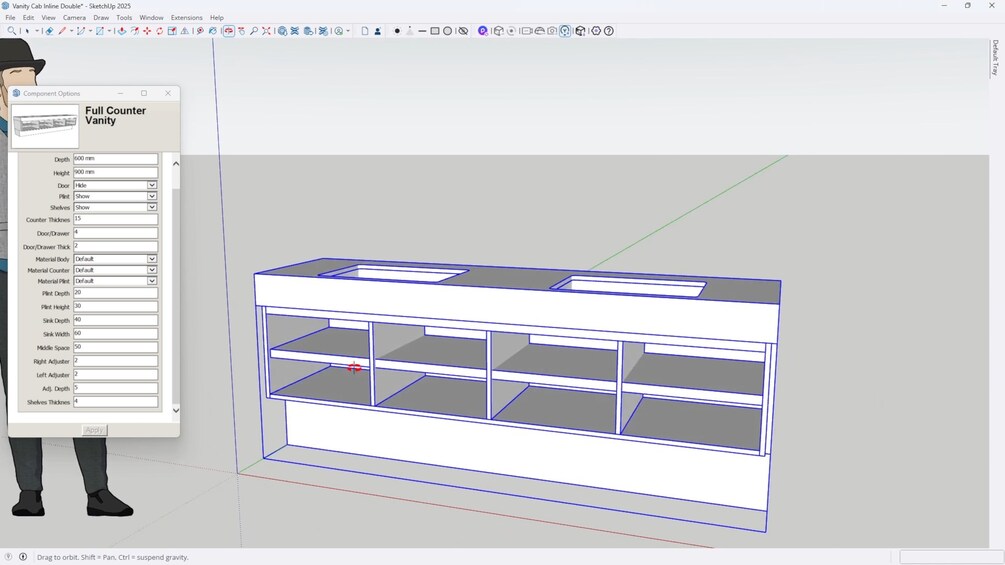Viewport: 1005px width, 565px height.
Task: Click the Right Adjuster input field
Action: tap(115, 361)
